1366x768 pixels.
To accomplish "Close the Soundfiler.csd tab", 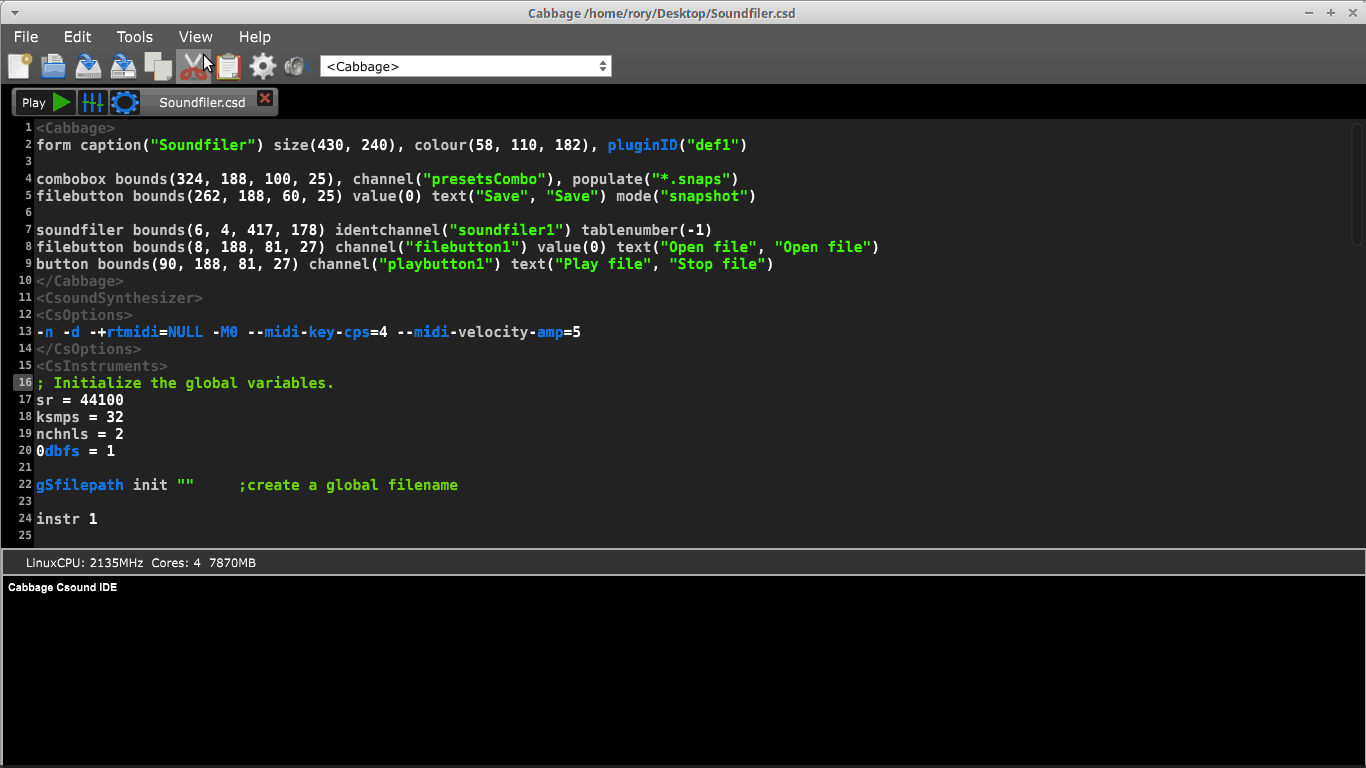I will click(x=265, y=98).
